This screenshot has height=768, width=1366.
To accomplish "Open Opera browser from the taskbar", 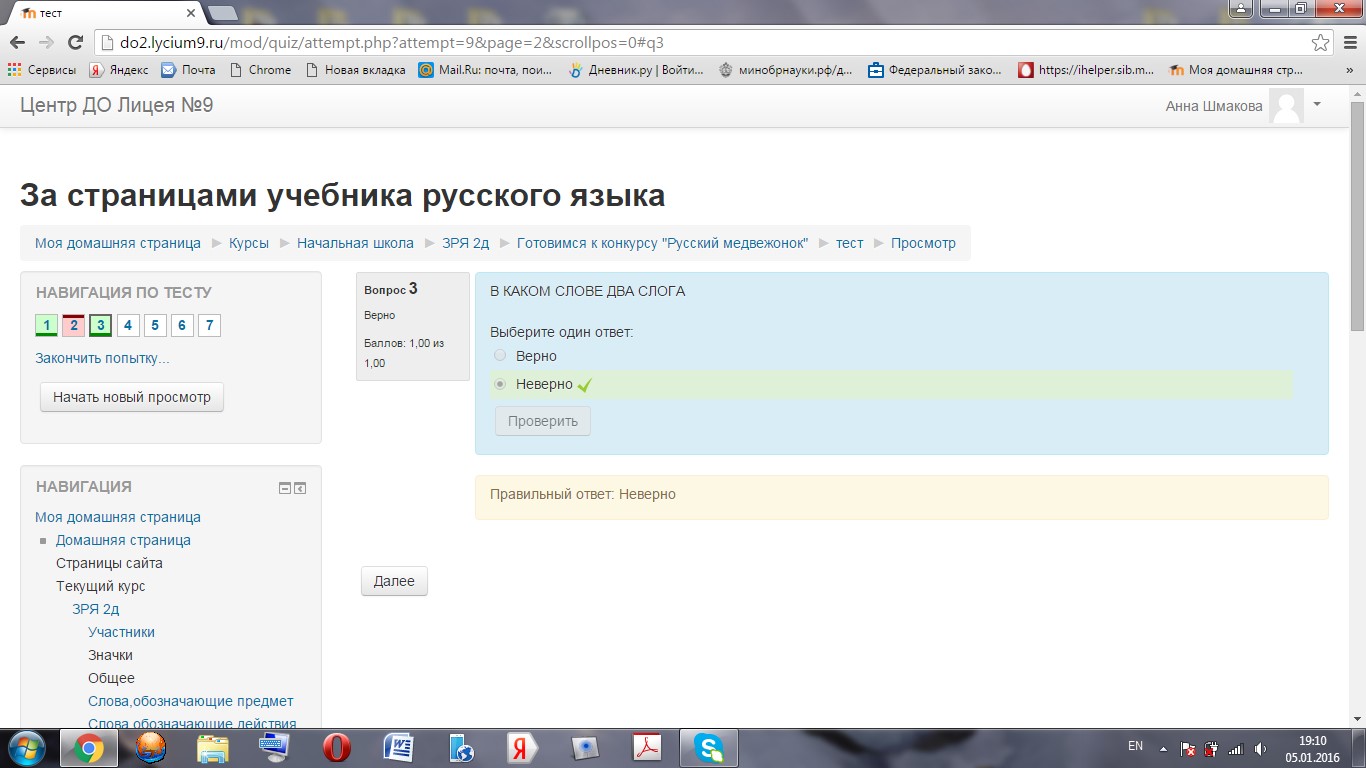I will (337, 747).
